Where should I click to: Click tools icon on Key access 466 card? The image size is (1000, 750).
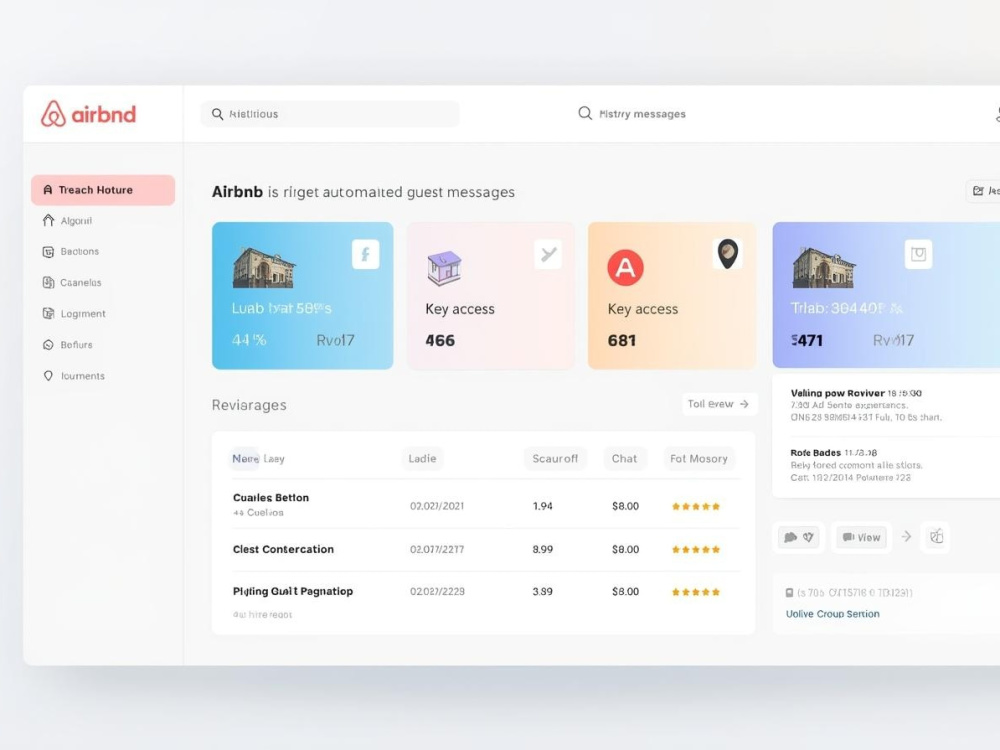pyautogui.click(x=548, y=254)
